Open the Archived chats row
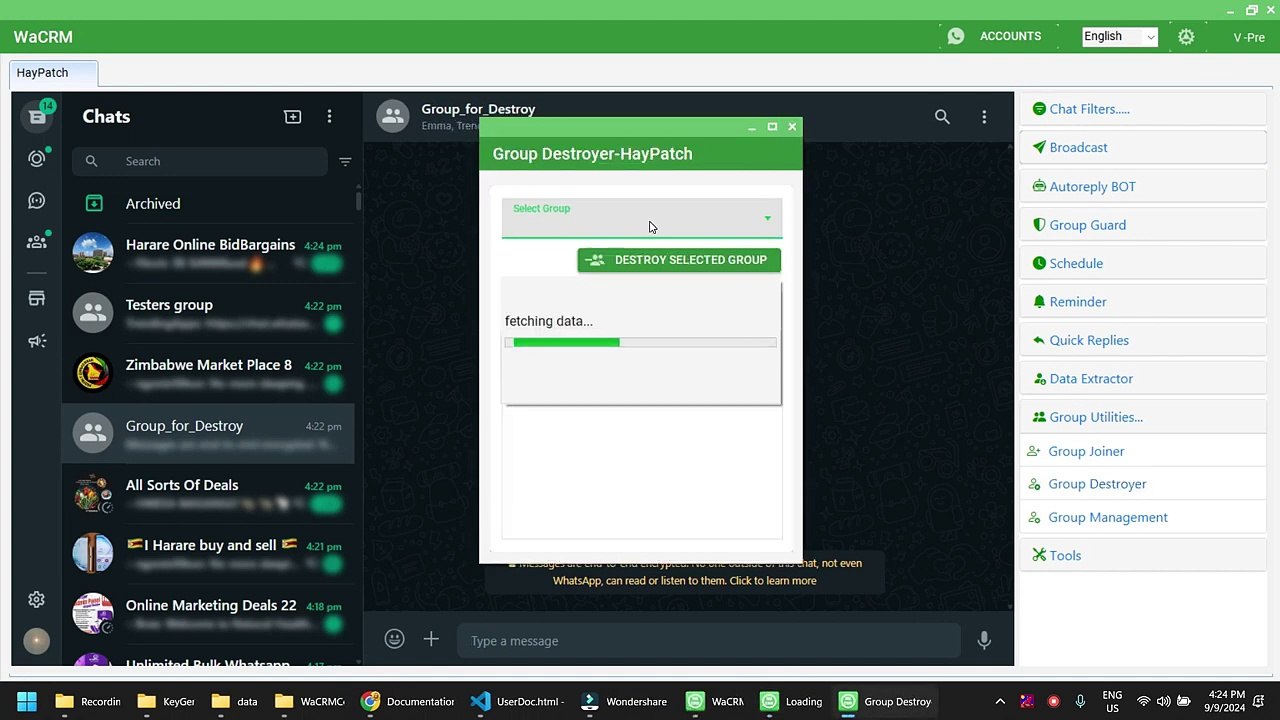 pos(208,203)
